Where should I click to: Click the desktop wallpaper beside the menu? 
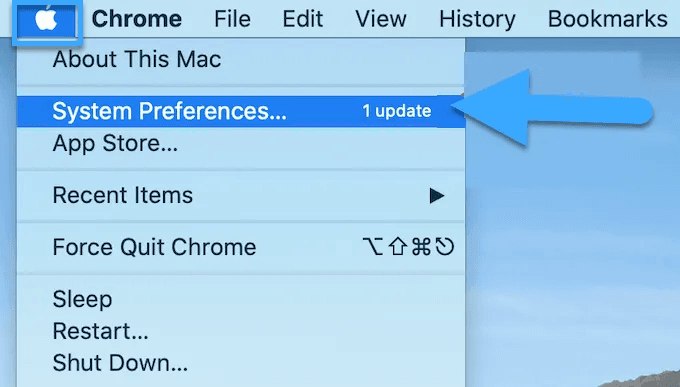click(572, 260)
